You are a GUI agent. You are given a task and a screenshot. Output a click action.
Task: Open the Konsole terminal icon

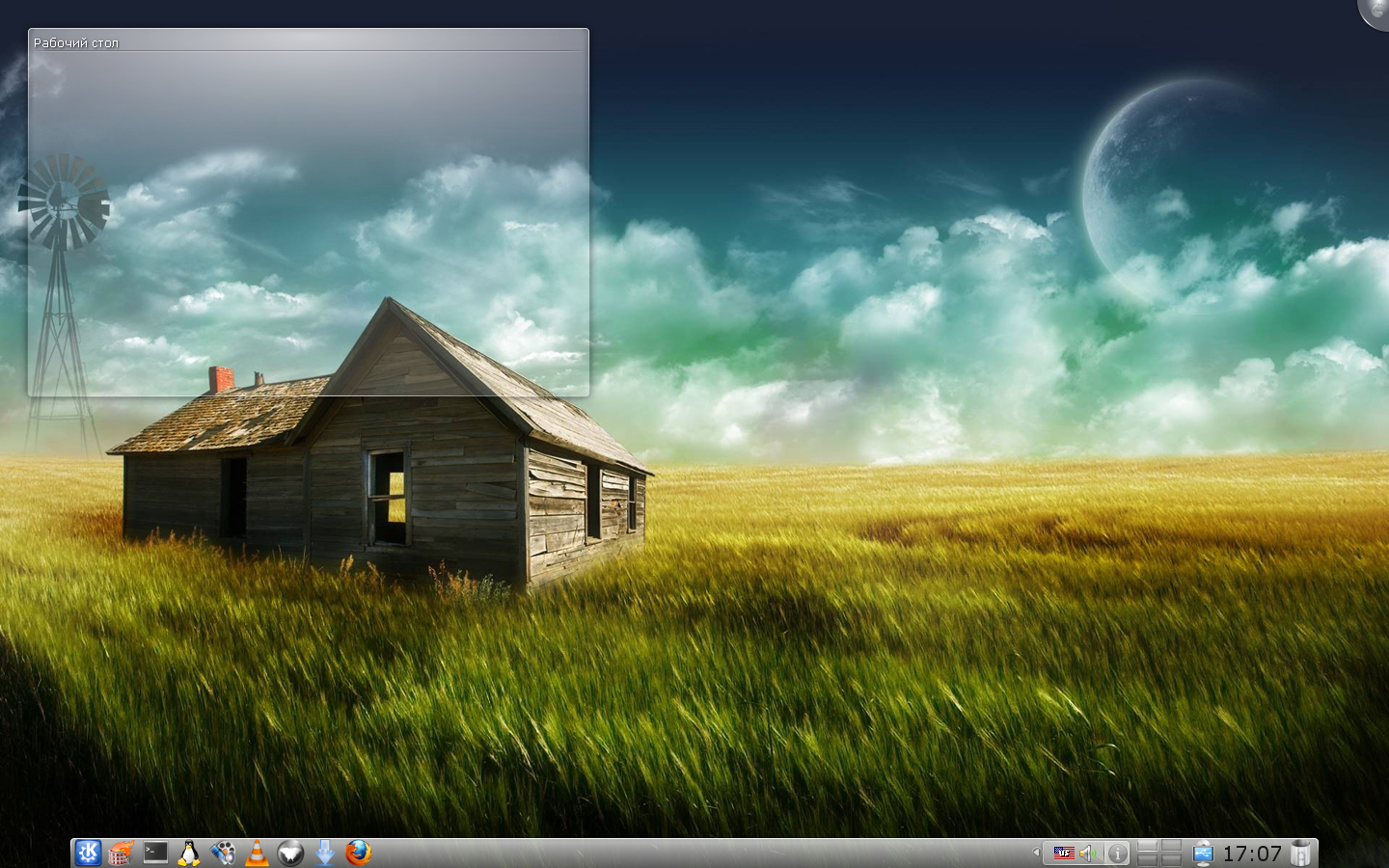(155, 853)
